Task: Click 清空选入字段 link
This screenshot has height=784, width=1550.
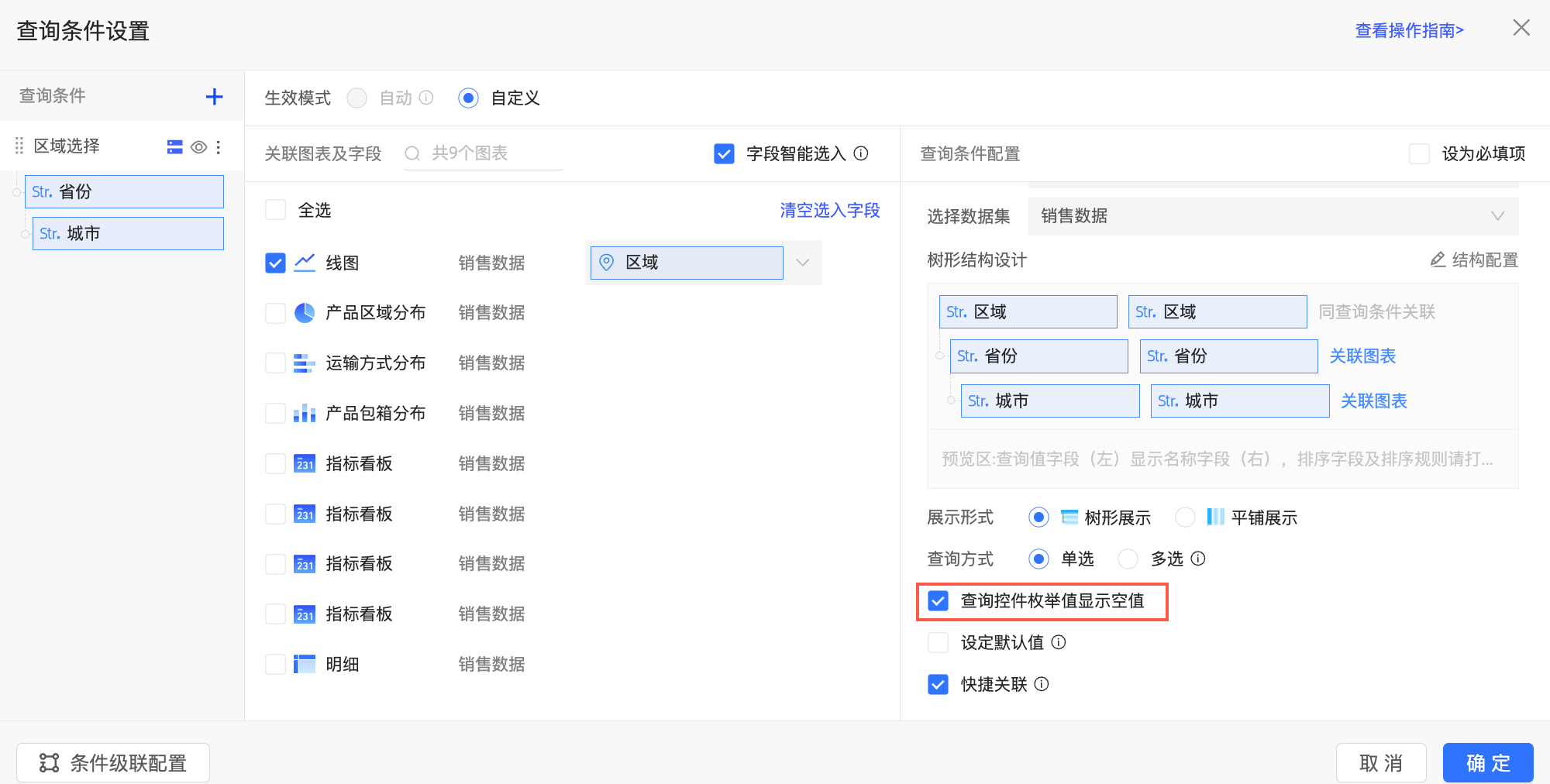Action: point(829,210)
